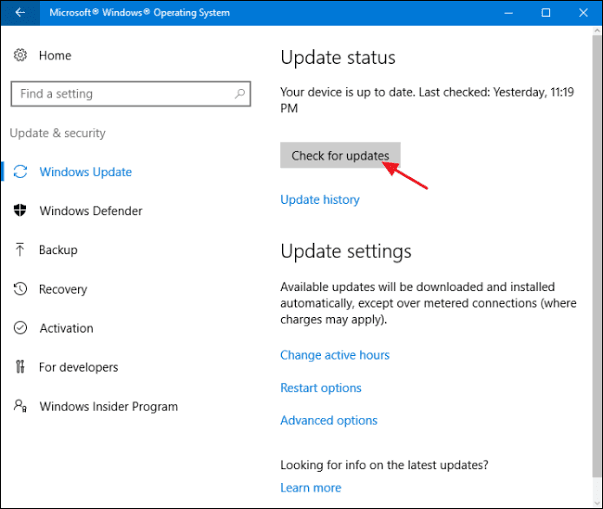Maximize the settings window
This screenshot has height=509, width=603.
point(546,13)
